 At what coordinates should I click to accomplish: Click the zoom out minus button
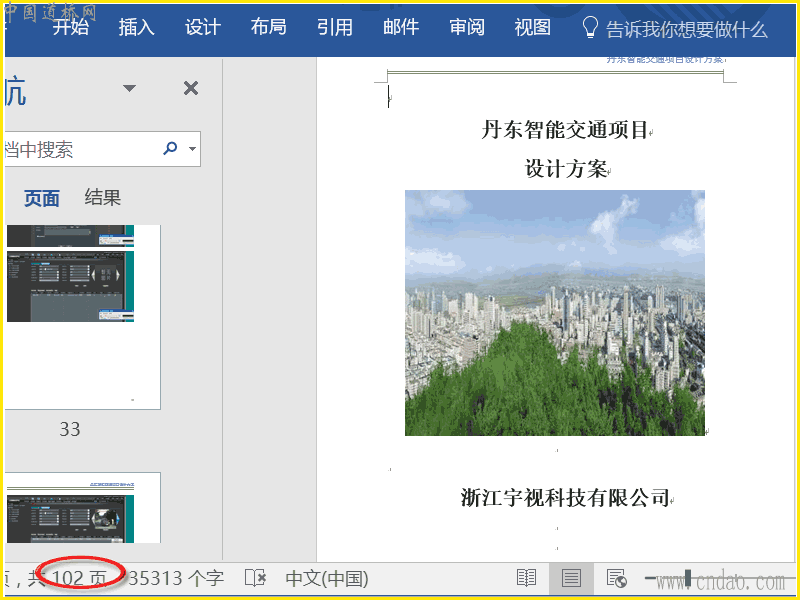[x=650, y=578]
